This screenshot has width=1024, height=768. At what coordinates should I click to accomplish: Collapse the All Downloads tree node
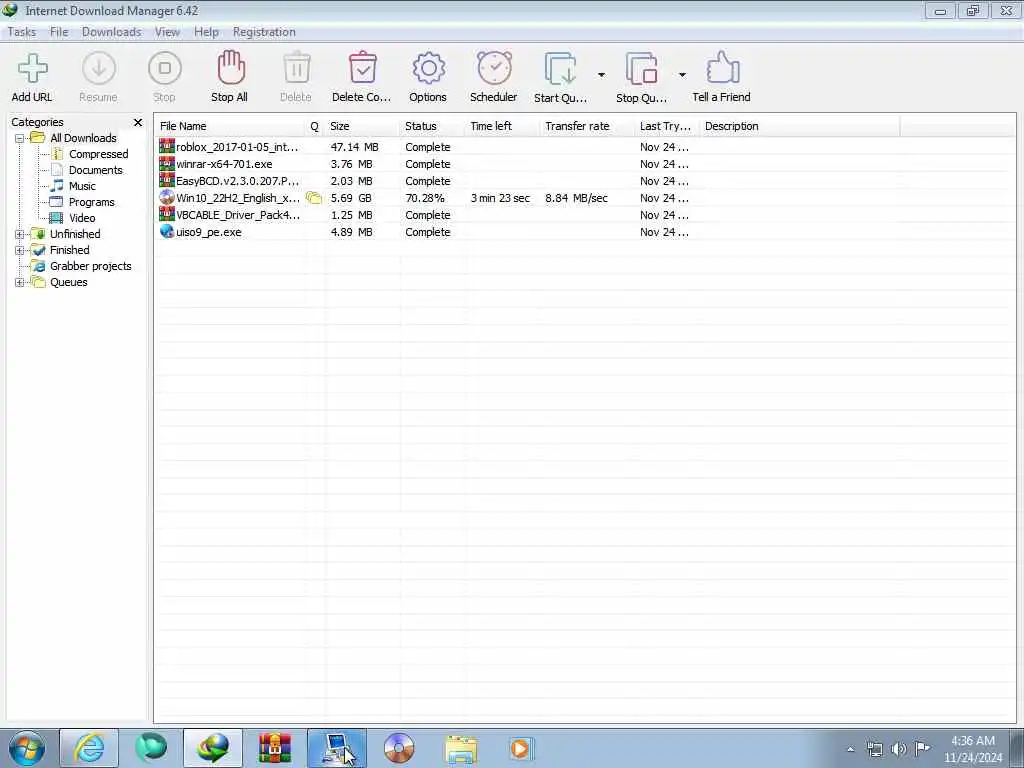pos(20,138)
